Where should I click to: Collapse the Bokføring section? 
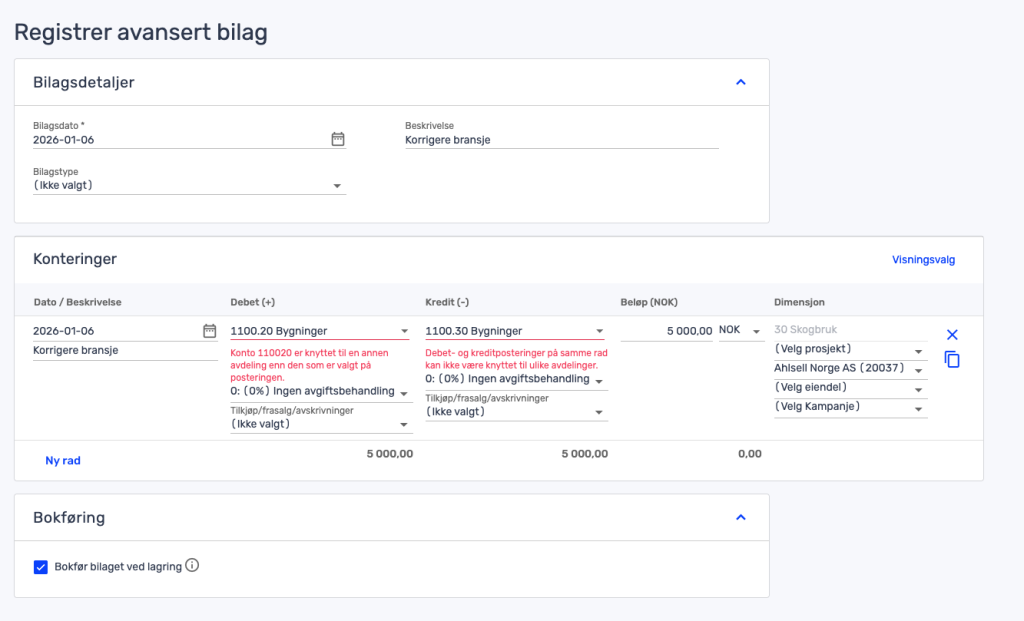741,517
